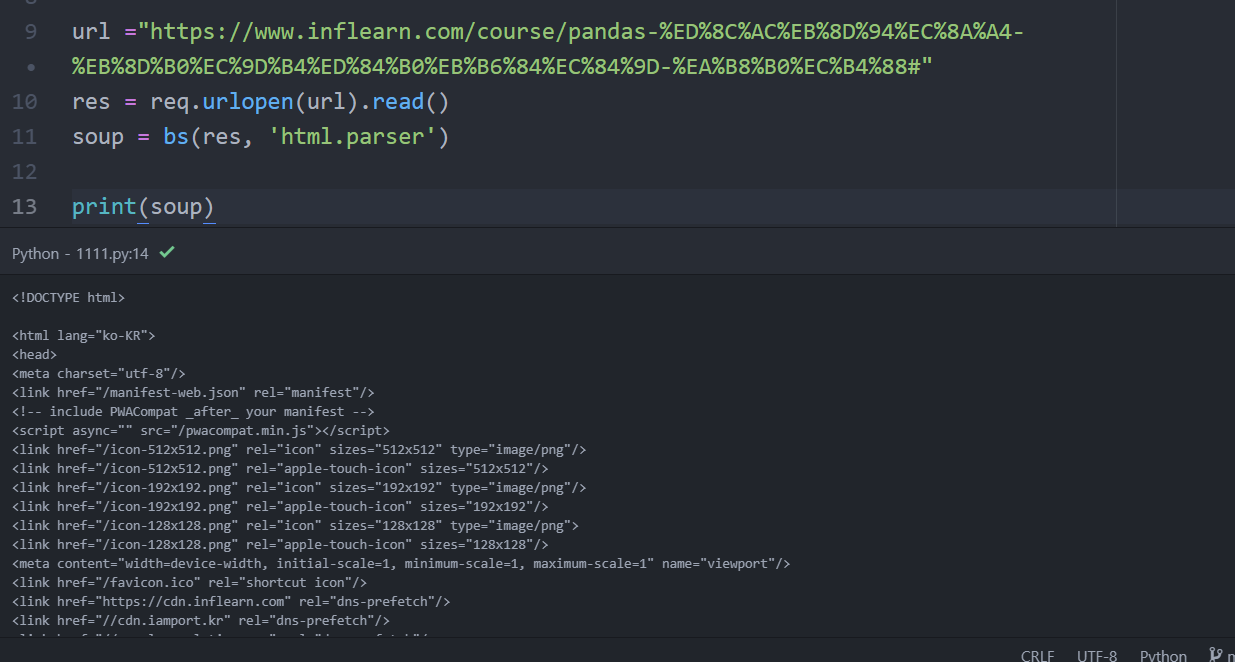Click the cdn.inflearn.com dns-prefetch line

(231, 601)
